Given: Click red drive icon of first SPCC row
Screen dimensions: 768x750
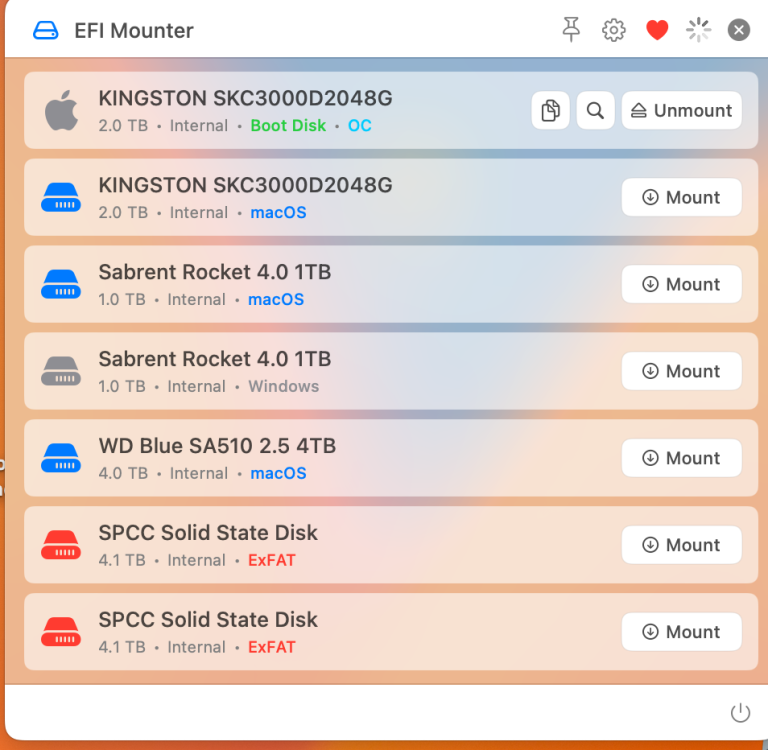Looking at the screenshot, I should 61,544.
